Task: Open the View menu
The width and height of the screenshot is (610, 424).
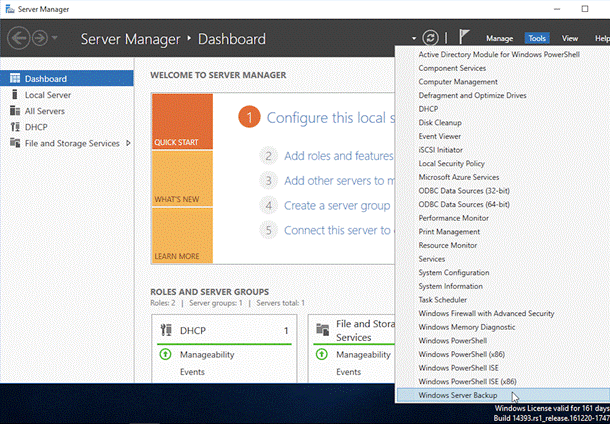Action: click(x=570, y=38)
